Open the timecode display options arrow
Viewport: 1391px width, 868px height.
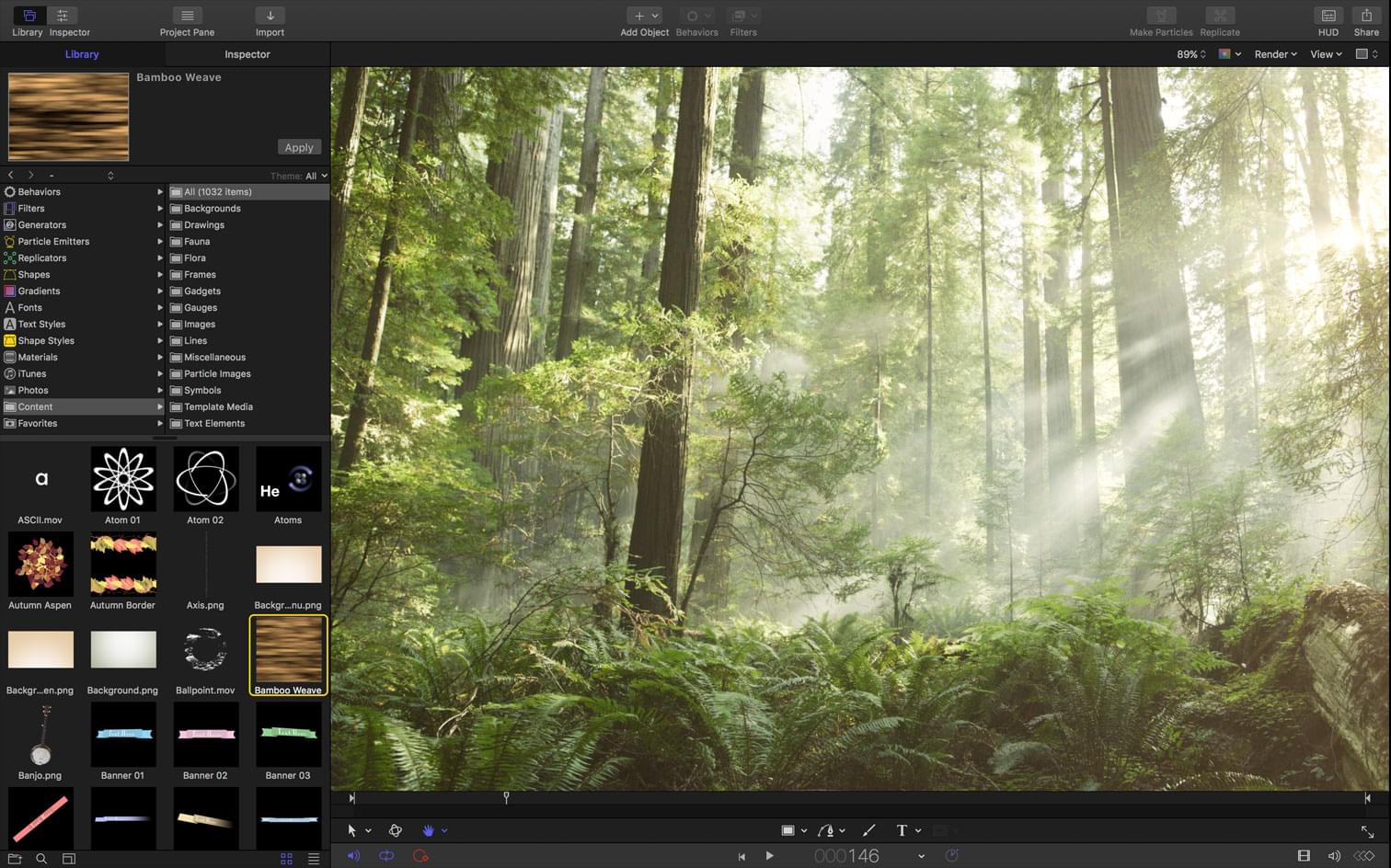[x=921, y=856]
